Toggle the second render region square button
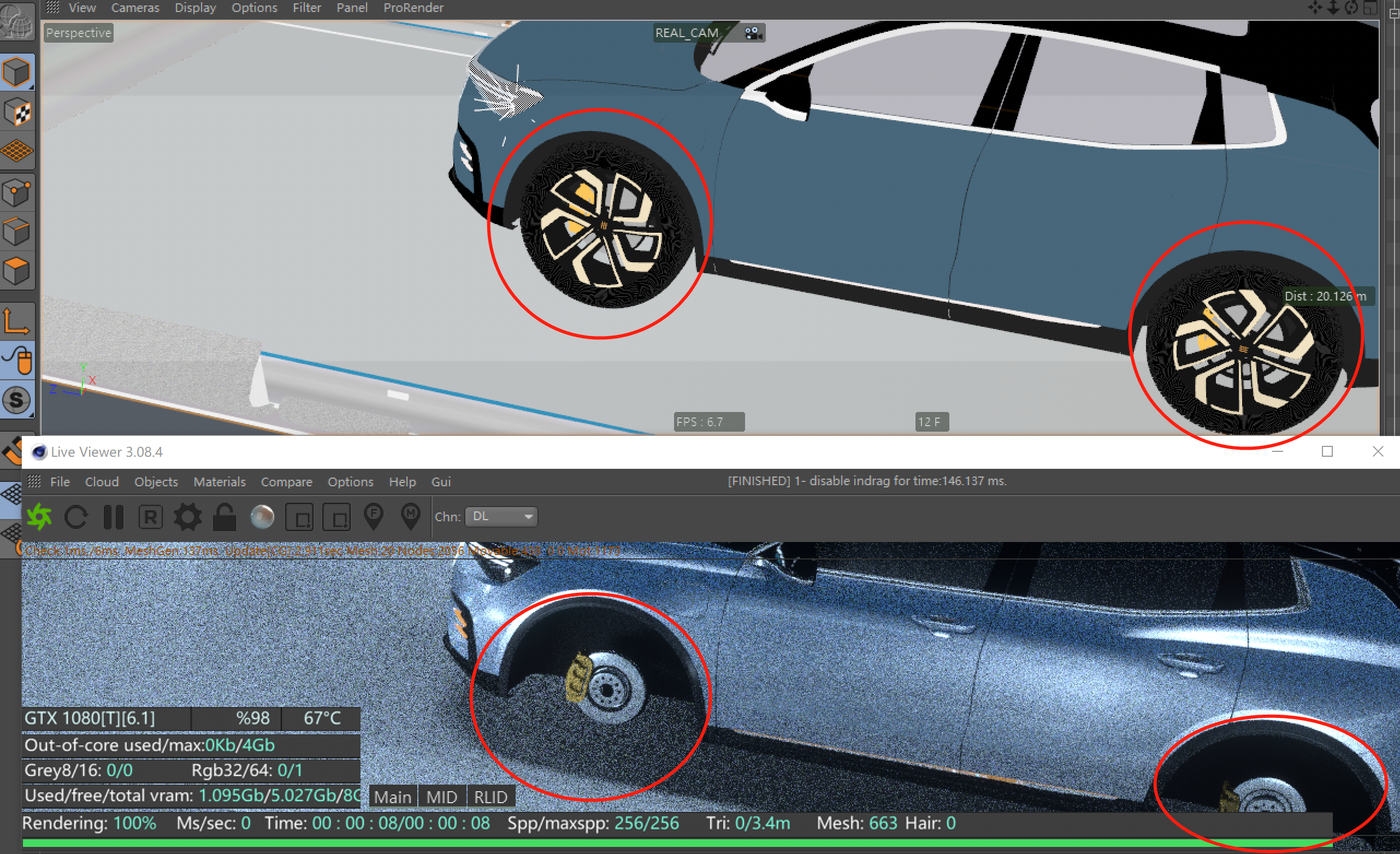This screenshot has height=854, width=1400. pyautogui.click(x=336, y=516)
